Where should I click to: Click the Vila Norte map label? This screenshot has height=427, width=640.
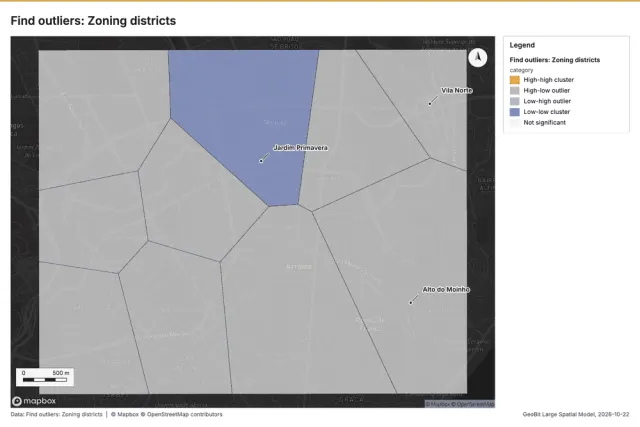coord(457,90)
